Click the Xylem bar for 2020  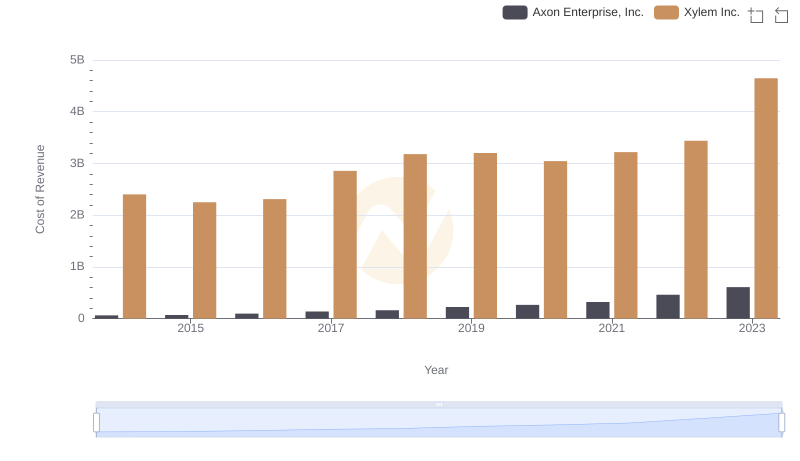[x=556, y=240]
